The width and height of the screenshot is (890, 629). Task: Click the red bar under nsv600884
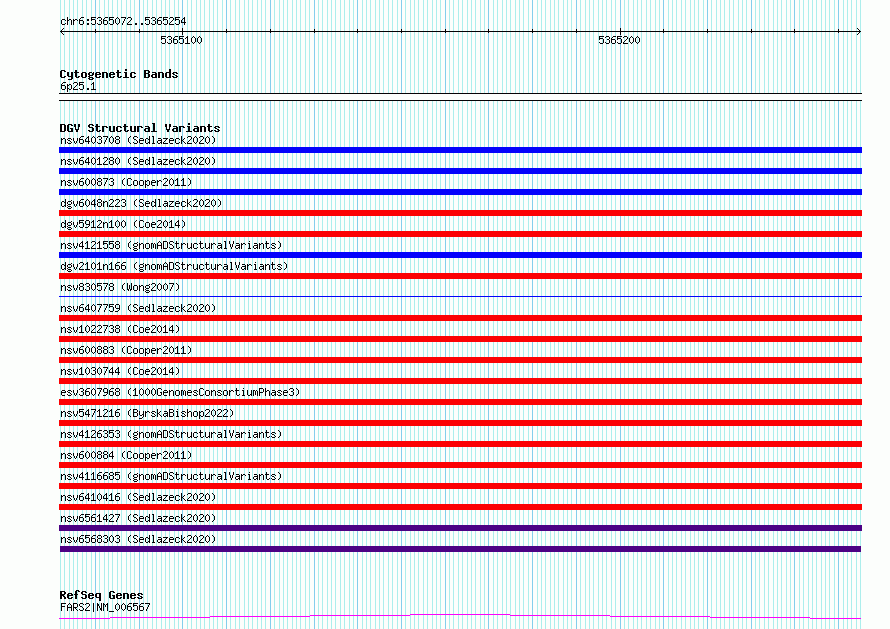460,465
